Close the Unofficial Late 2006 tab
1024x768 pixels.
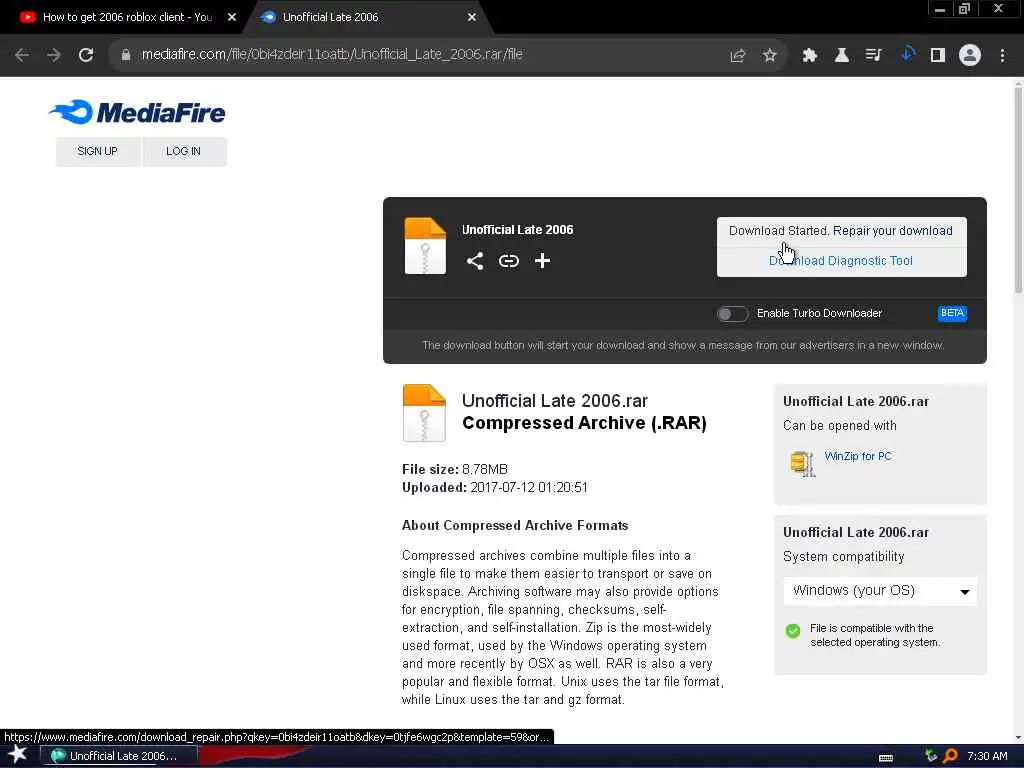click(472, 17)
